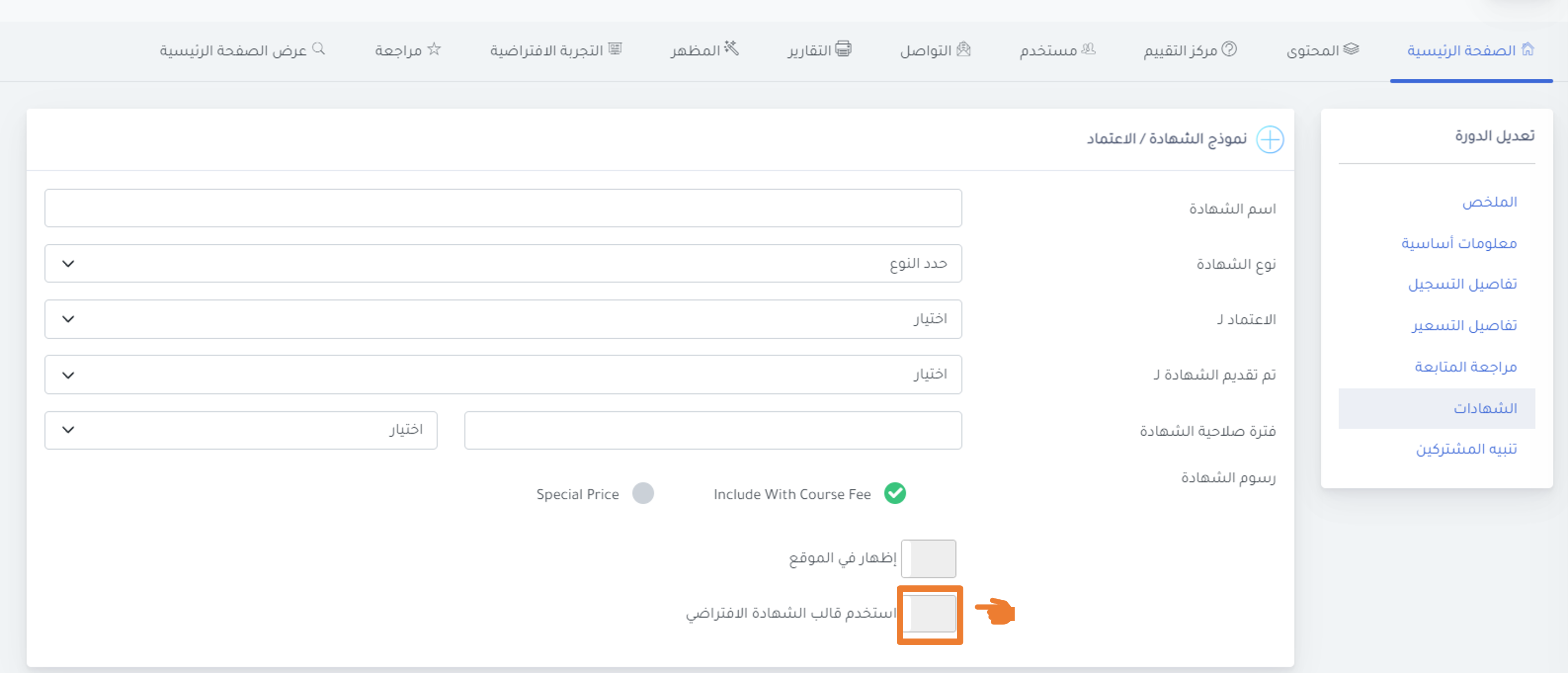Image resolution: width=1568 pixels, height=673 pixels.
Task: Toggle the إظهار في الموقع switch
Action: click(928, 558)
